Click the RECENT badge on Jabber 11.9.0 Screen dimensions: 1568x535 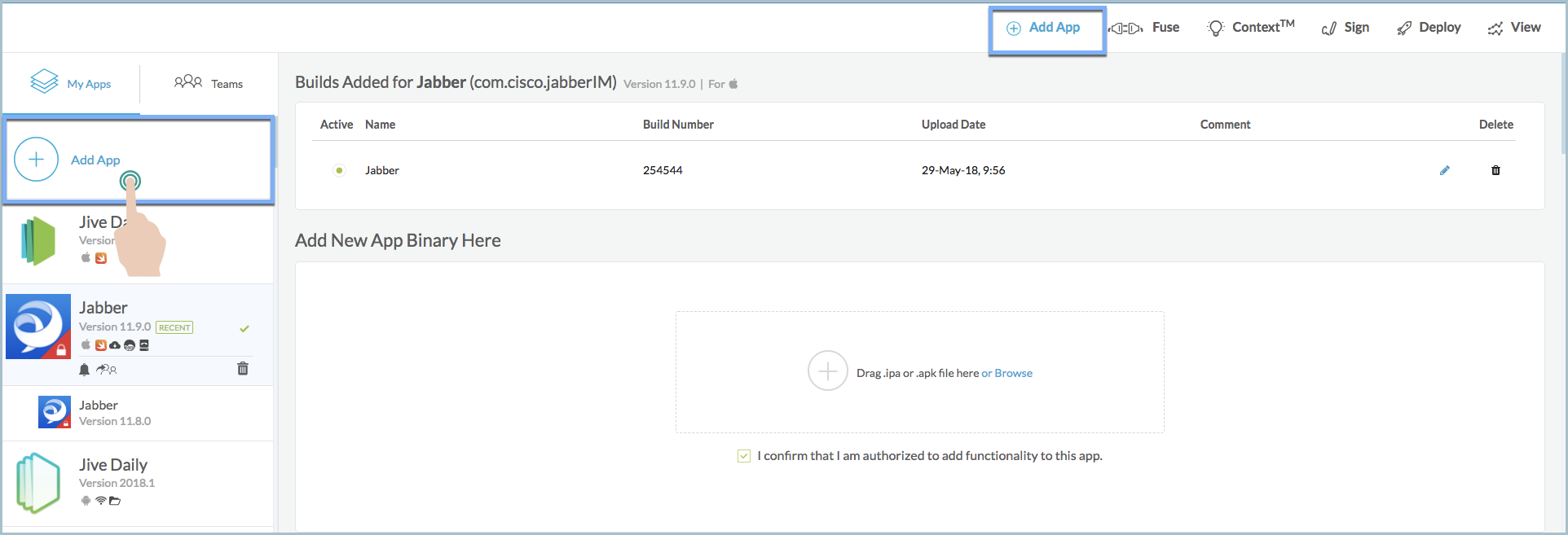pos(174,327)
